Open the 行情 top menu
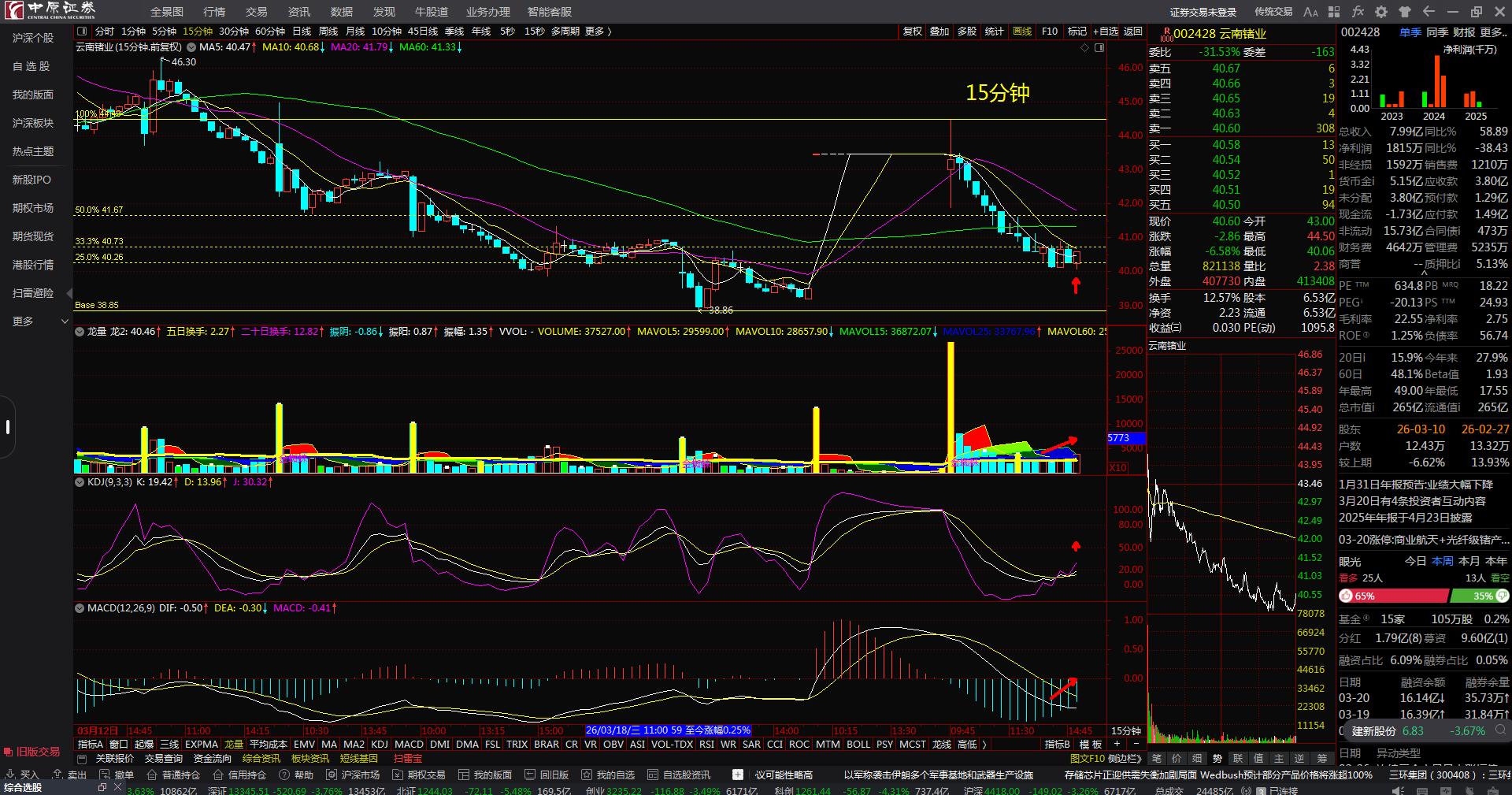The image size is (1512, 795). 214,12
